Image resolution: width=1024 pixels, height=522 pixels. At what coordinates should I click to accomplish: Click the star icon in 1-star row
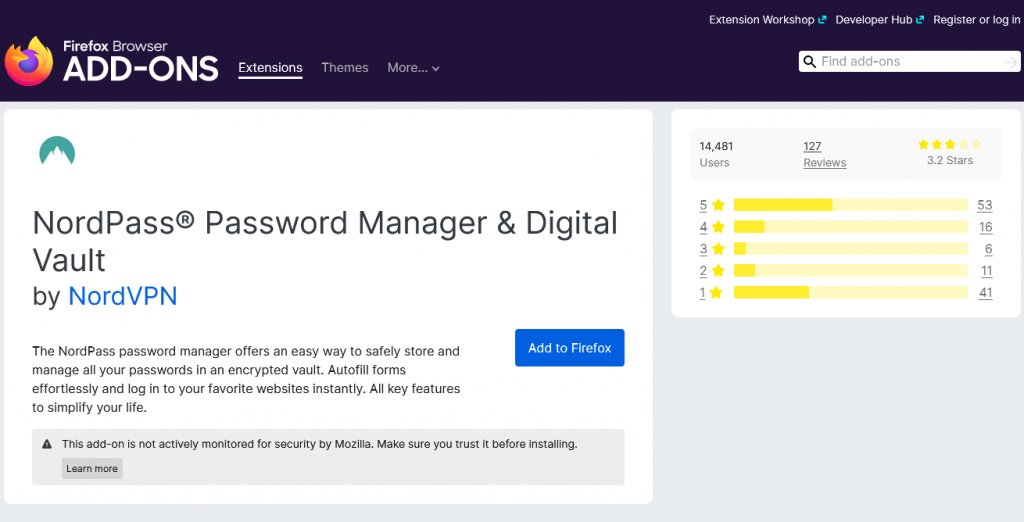coord(716,292)
